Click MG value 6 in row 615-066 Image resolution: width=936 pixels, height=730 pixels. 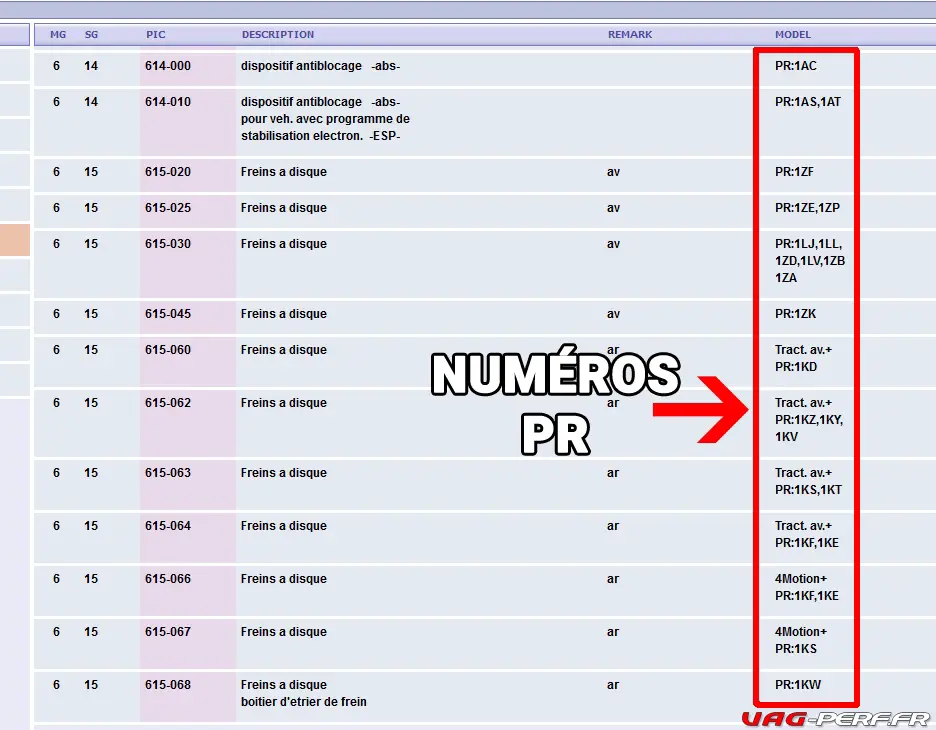[56, 579]
